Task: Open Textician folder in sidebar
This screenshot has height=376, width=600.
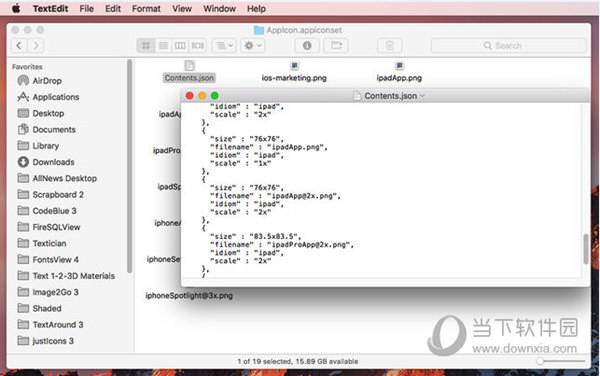Action: pos(42,243)
